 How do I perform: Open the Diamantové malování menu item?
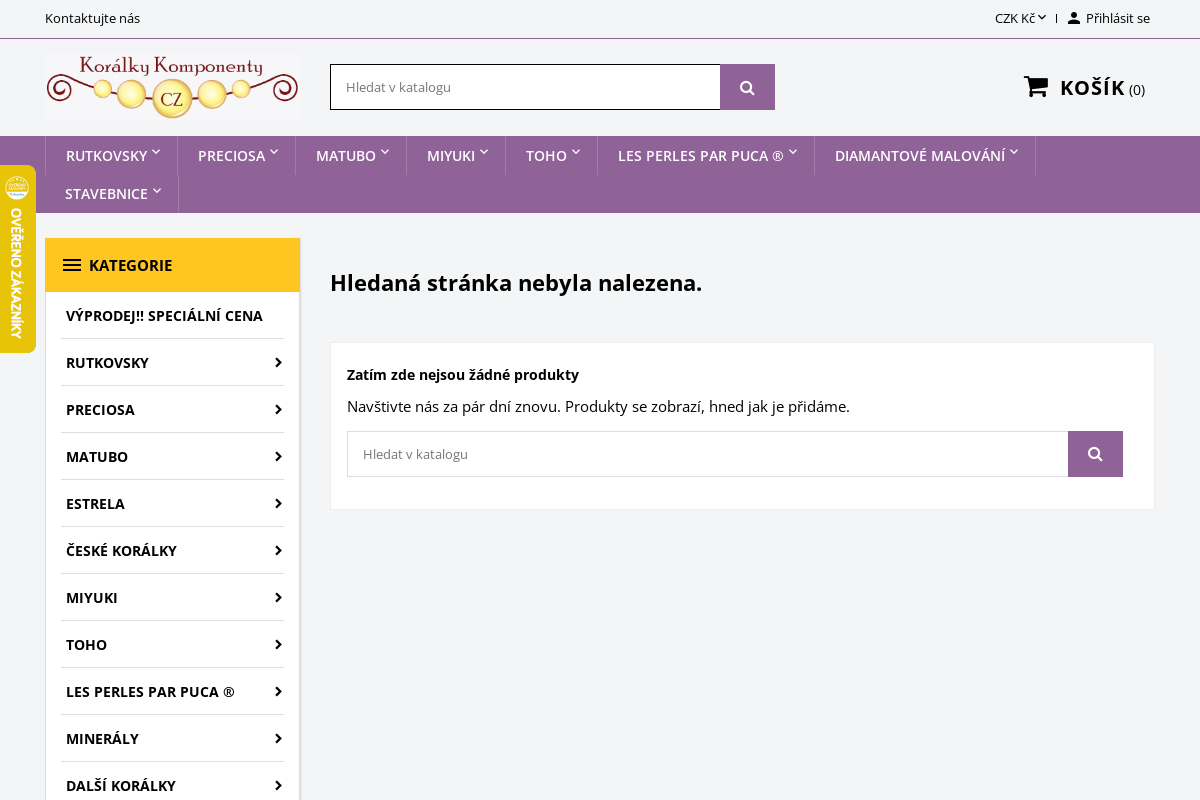point(920,156)
